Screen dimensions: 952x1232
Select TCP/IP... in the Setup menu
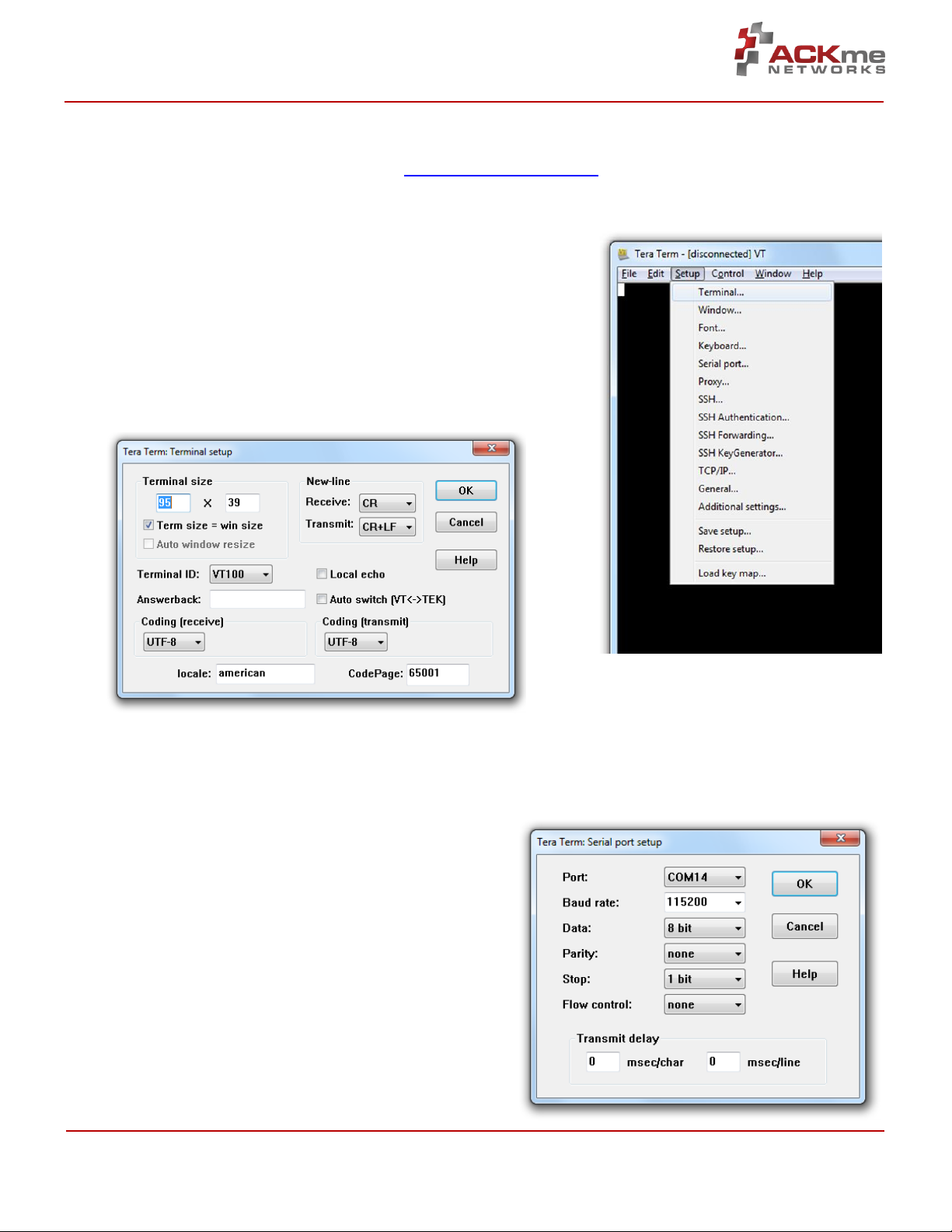click(x=751, y=471)
